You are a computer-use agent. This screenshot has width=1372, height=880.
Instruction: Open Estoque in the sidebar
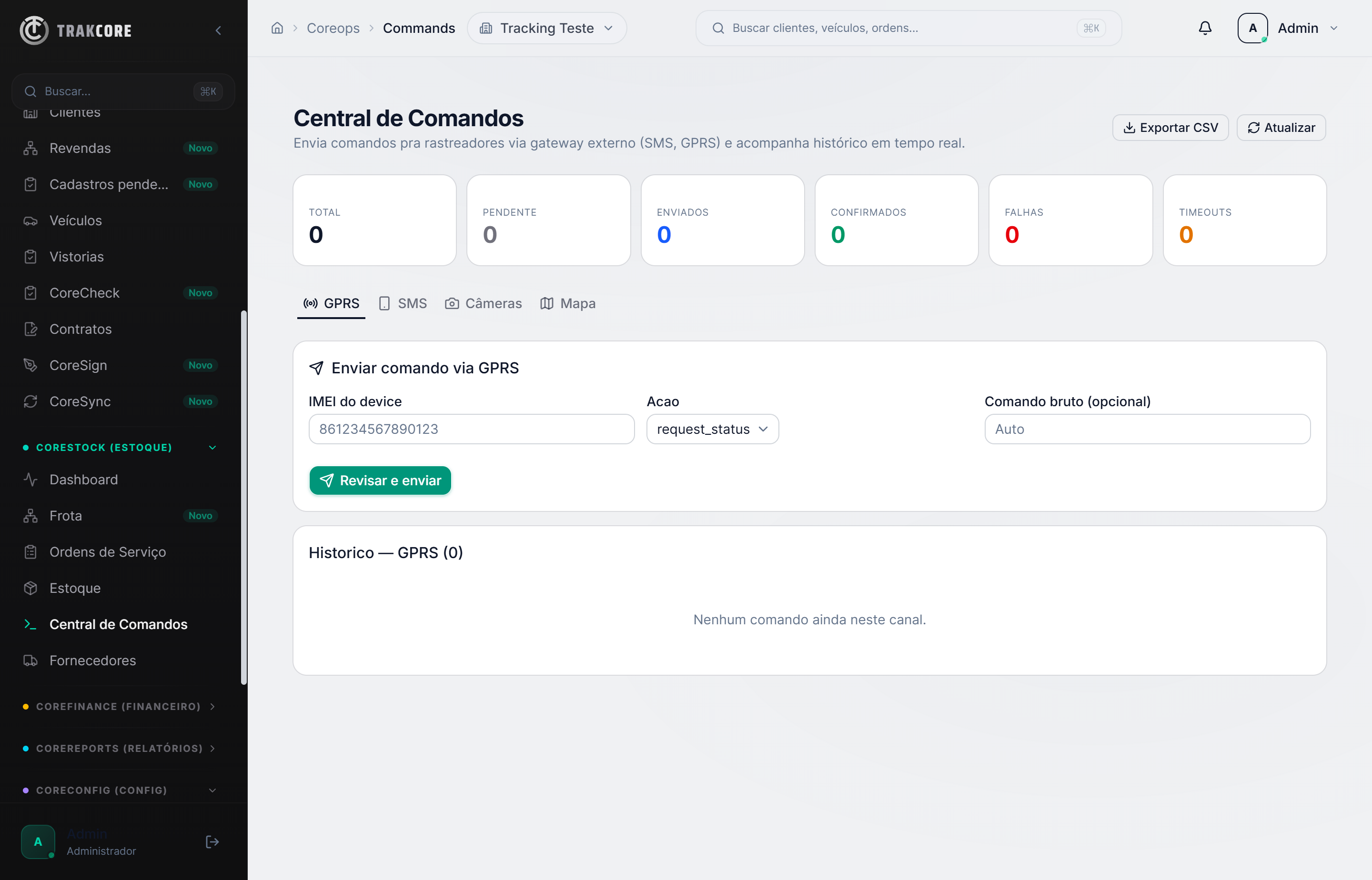point(120,588)
